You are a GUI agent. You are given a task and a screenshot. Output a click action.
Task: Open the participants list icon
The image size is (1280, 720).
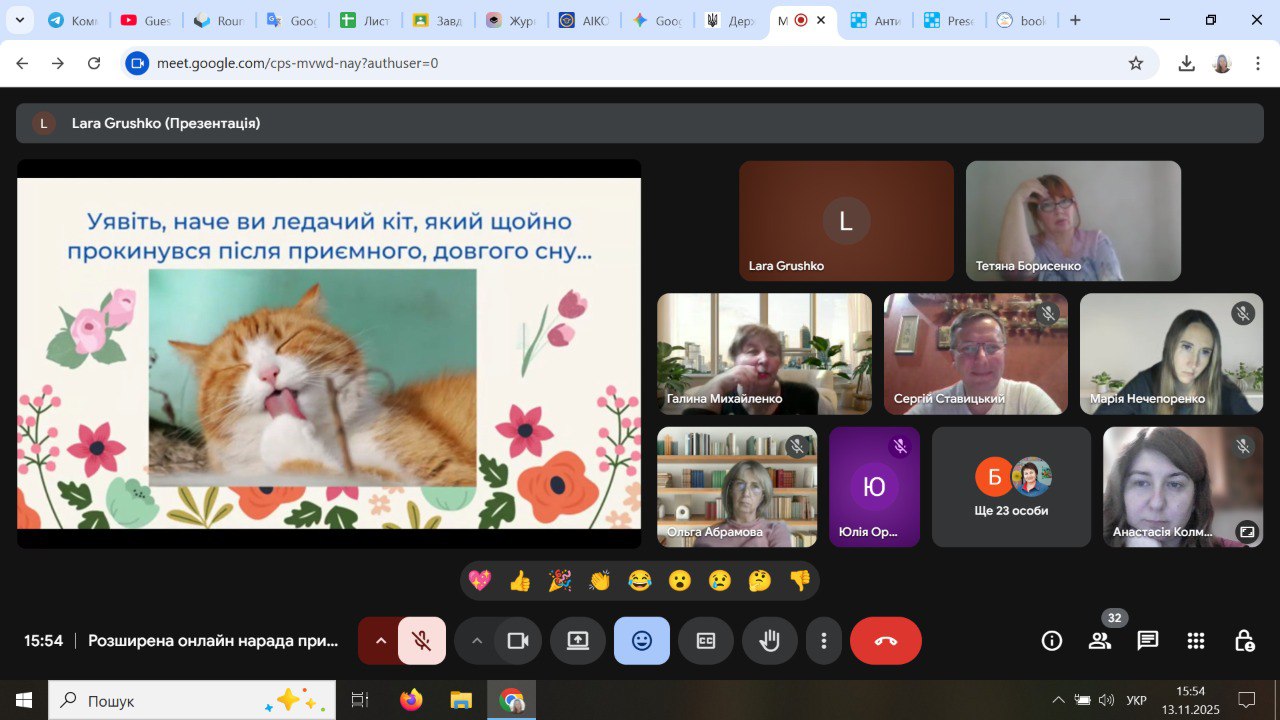(1099, 641)
